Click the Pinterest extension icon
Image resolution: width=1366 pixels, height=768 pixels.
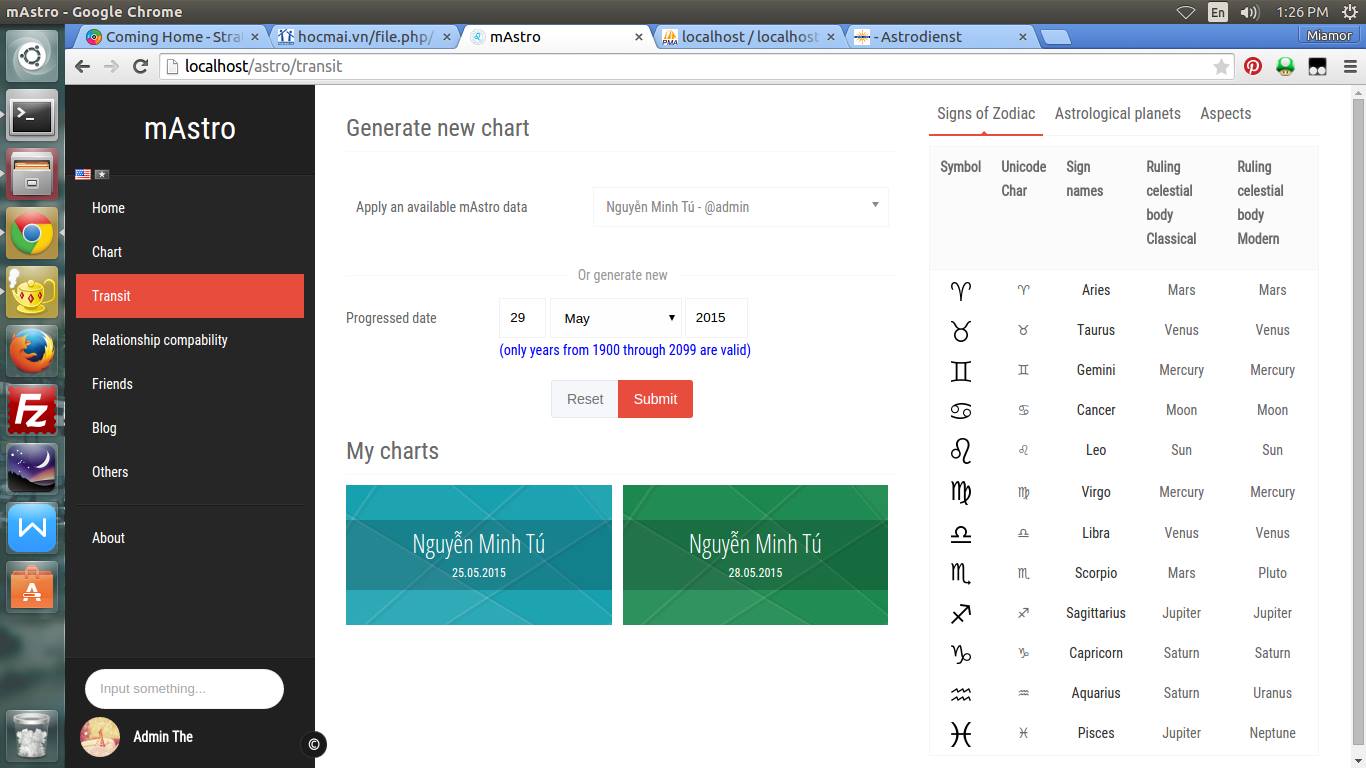click(1253, 66)
